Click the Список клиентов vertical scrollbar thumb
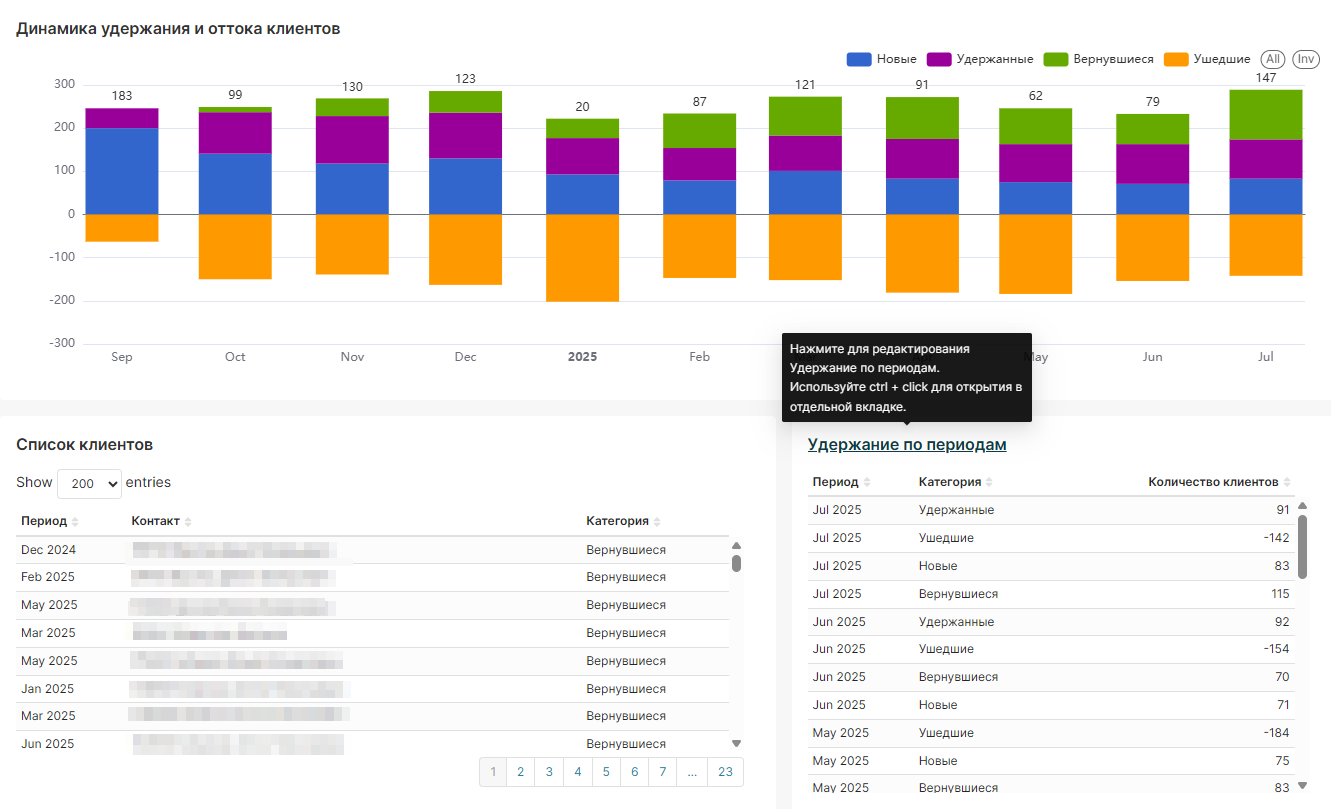This screenshot has width=1331, height=809. [x=737, y=563]
